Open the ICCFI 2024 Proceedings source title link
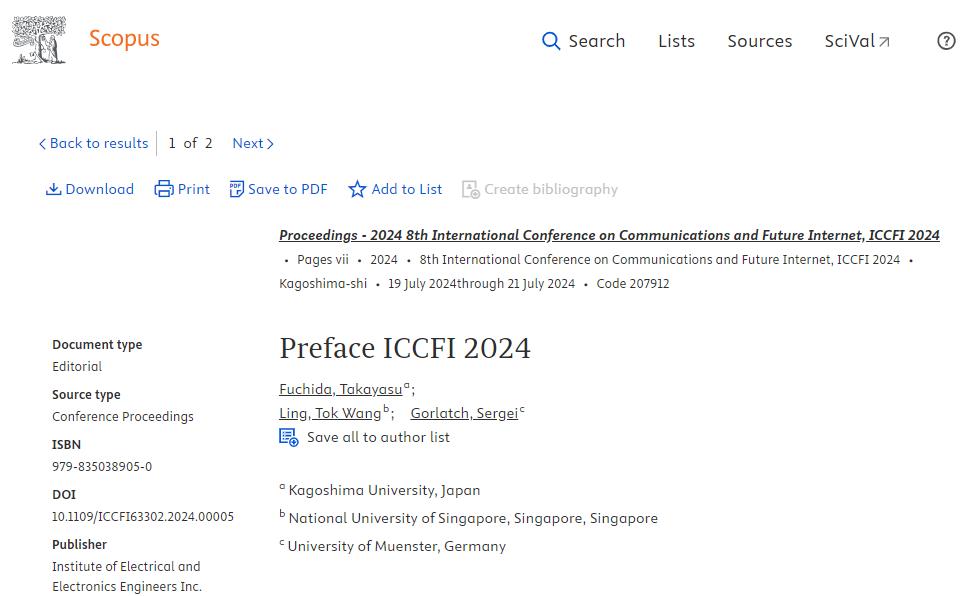 pos(609,235)
